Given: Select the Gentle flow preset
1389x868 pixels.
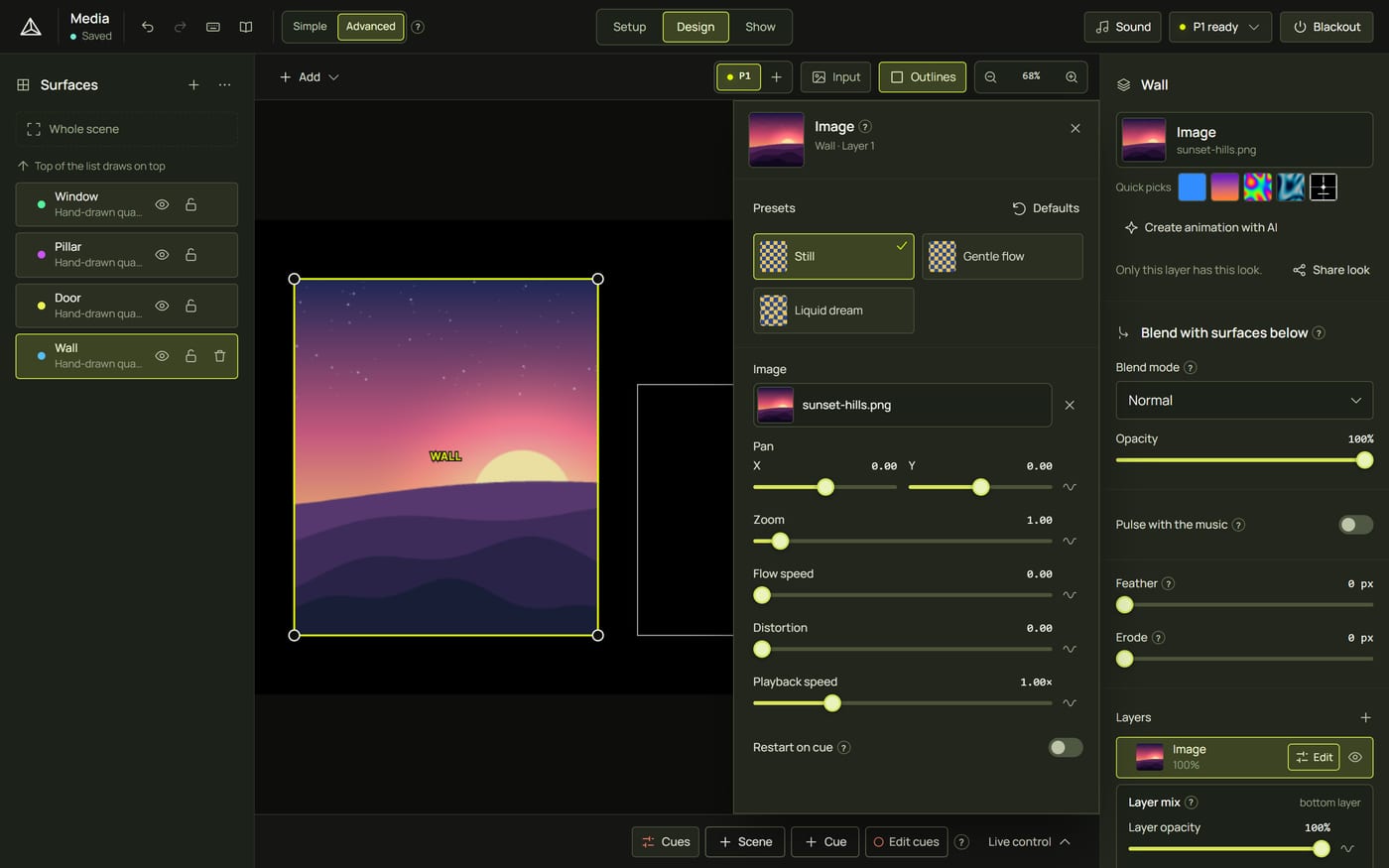Looking at the screenshot, I should (x=1002, y=256).
